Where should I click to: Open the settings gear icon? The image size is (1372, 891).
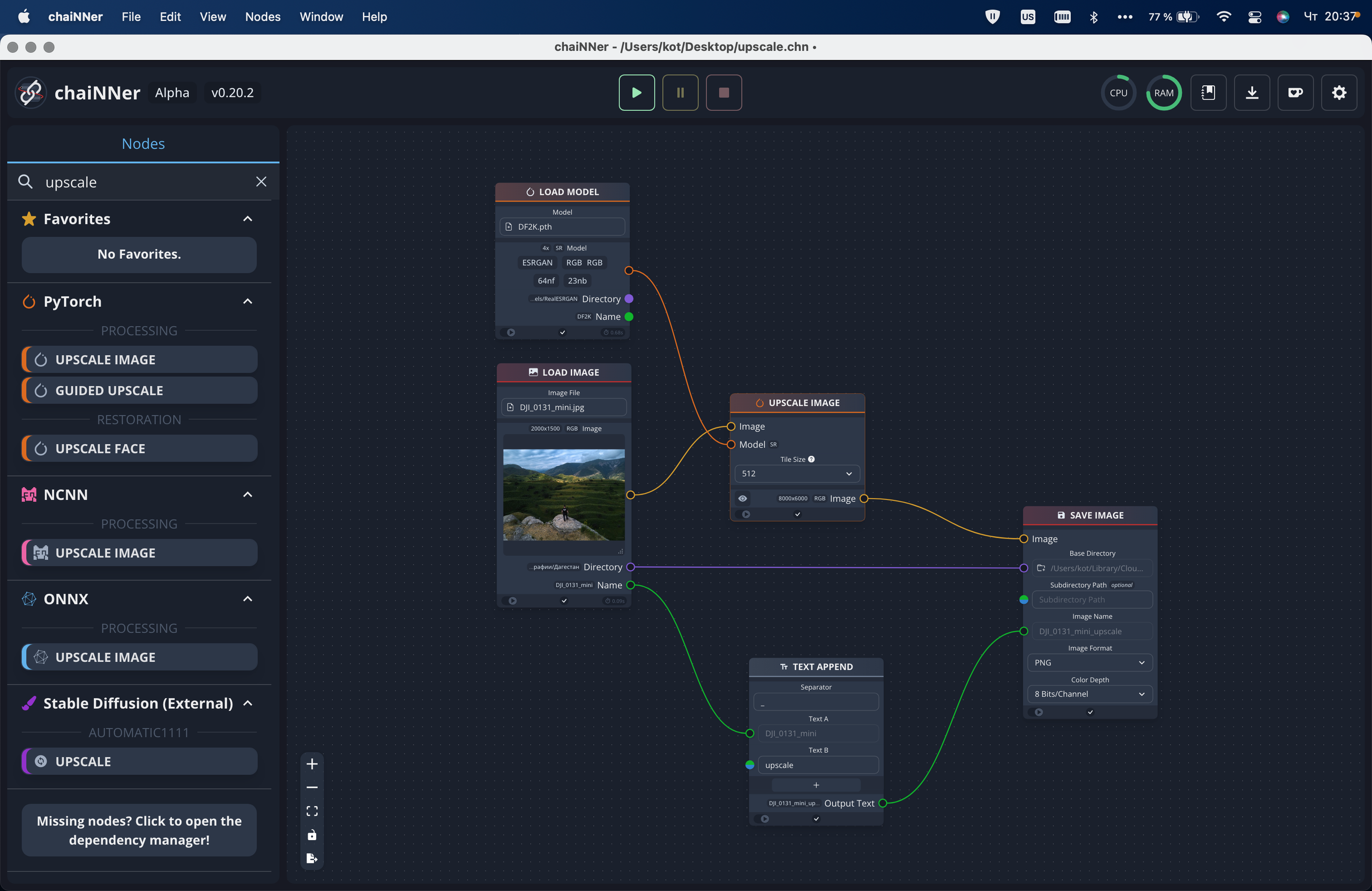[x=1339, y=92]
